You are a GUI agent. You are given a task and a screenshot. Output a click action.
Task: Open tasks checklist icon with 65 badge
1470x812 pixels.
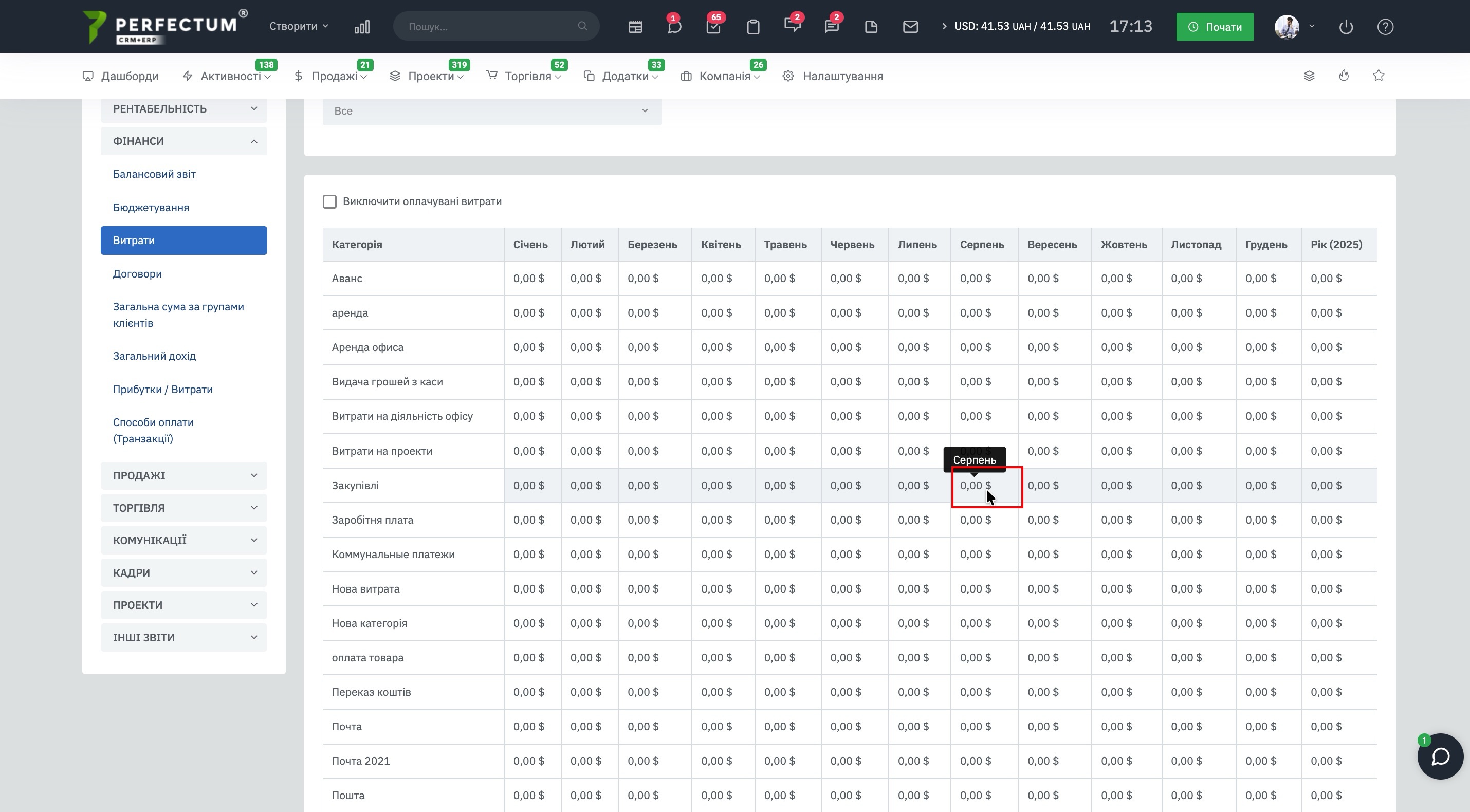coord(713,27)
